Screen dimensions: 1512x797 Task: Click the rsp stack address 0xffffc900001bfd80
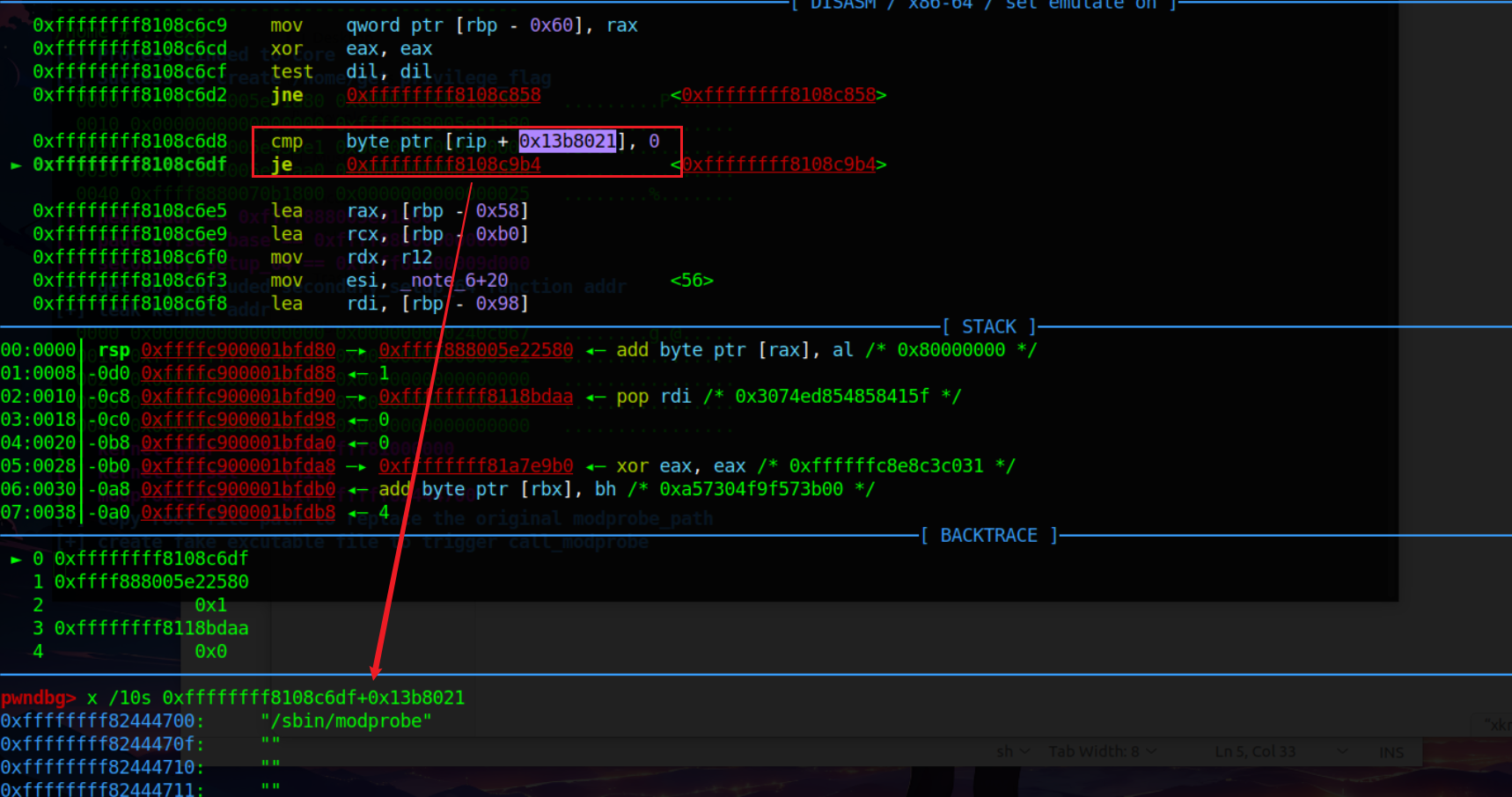pyautogui.click(x=238, y=349)
